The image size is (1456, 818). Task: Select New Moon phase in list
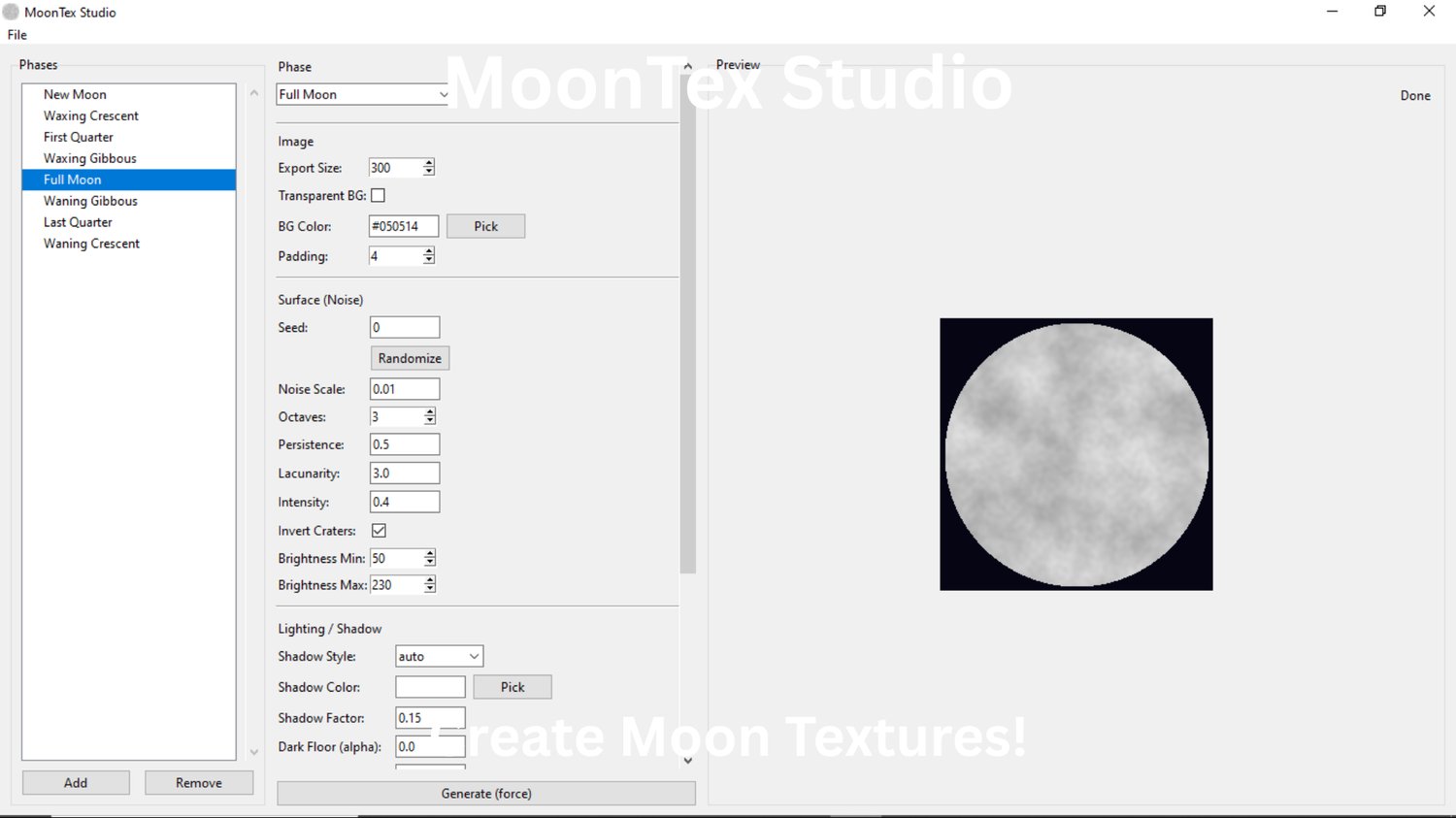[129, 94]
